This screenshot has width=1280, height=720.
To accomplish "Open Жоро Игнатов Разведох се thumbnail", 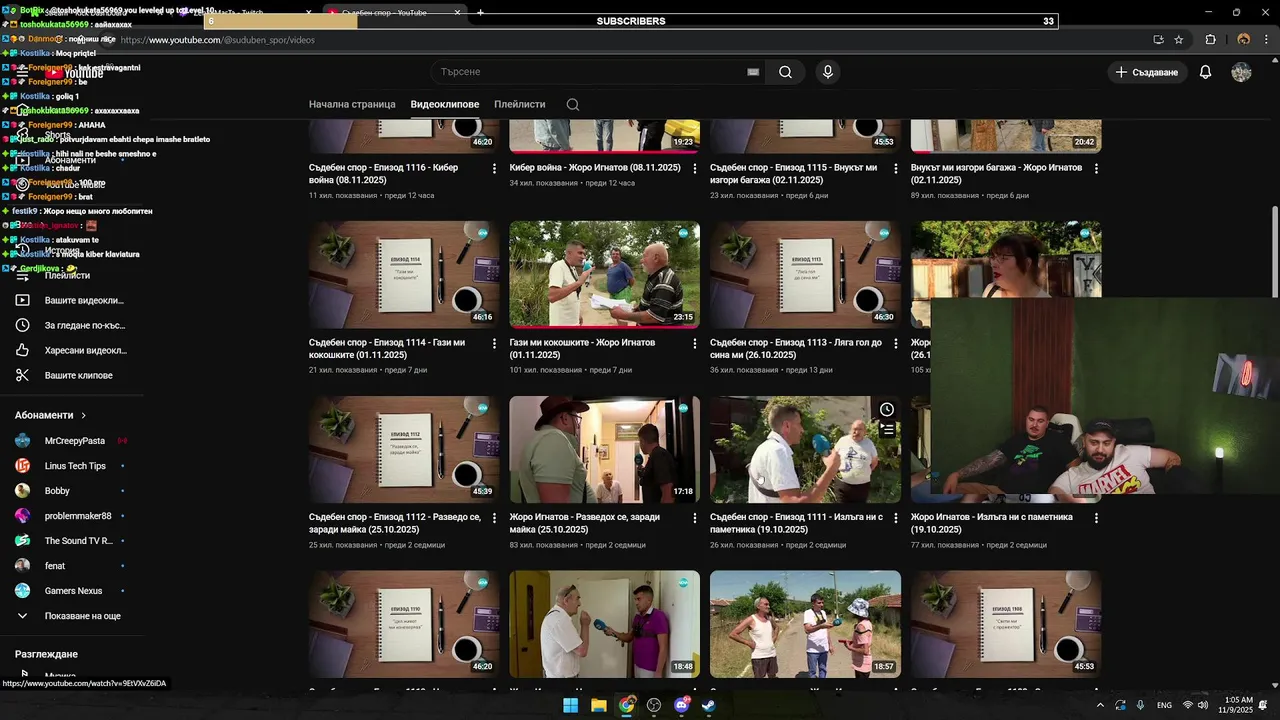I will point(605,449).
